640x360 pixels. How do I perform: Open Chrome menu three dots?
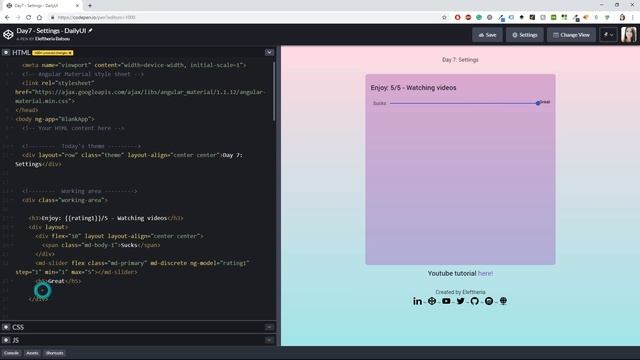pos(633,17)
